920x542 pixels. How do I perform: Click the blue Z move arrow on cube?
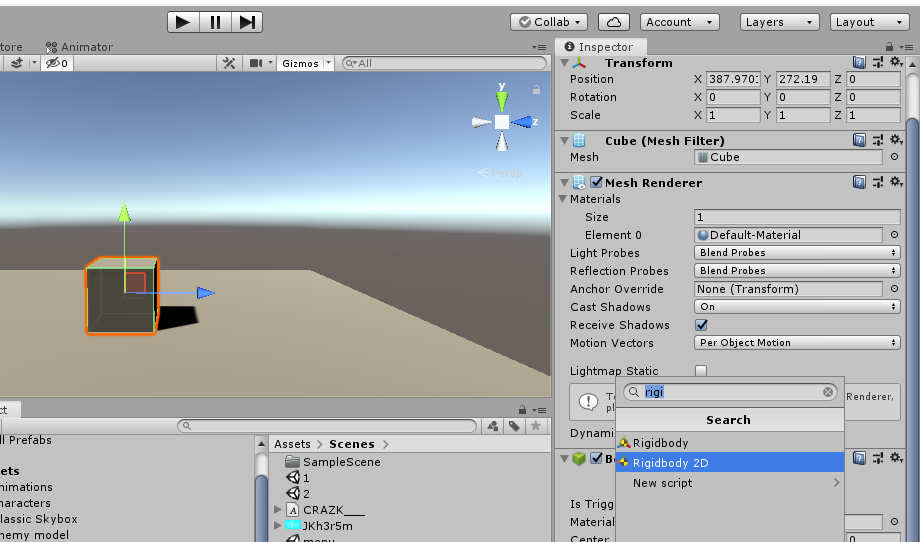pyautogui.click(x=205, y=293)
